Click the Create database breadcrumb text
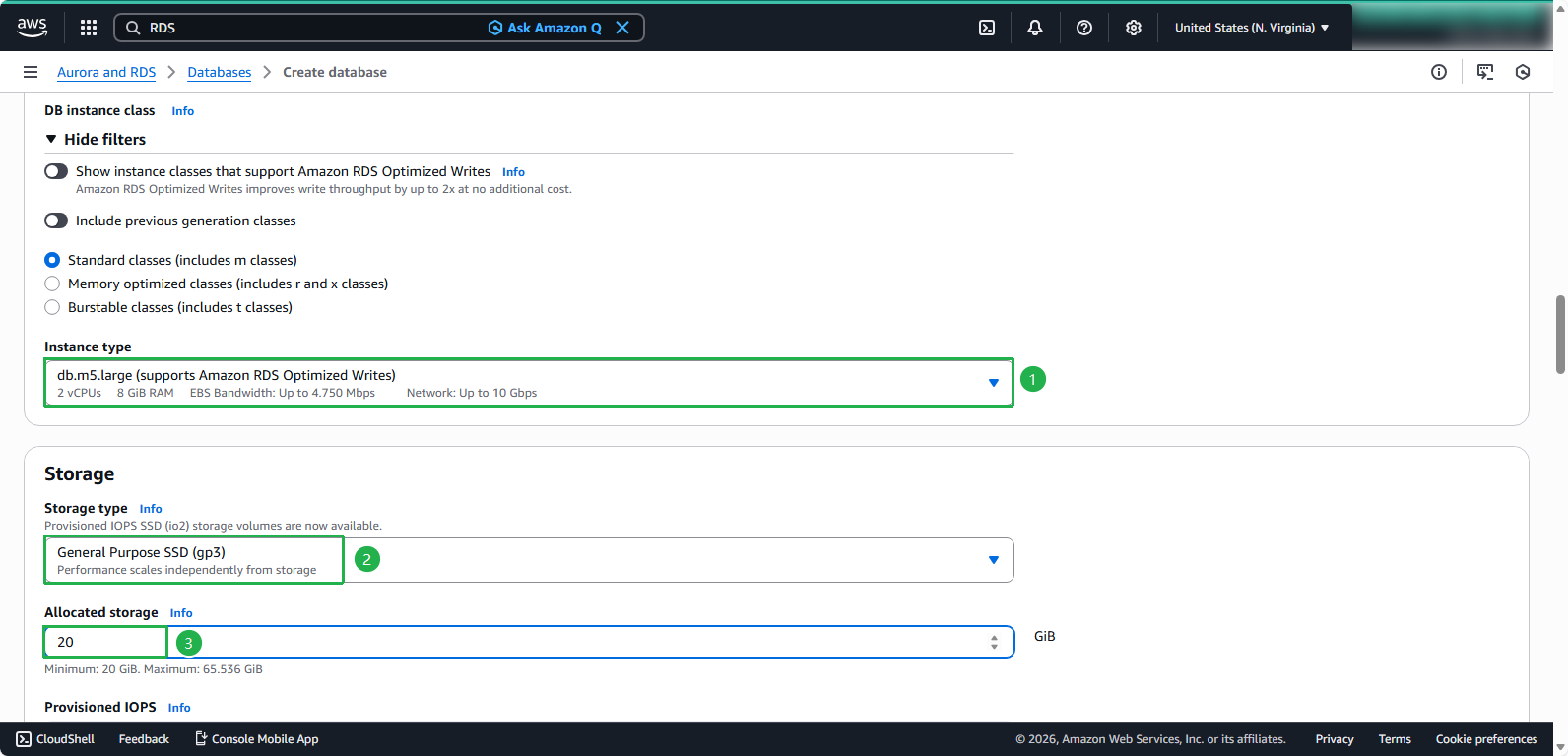Viewport: 1568px width, 756px height. point(335,72)
